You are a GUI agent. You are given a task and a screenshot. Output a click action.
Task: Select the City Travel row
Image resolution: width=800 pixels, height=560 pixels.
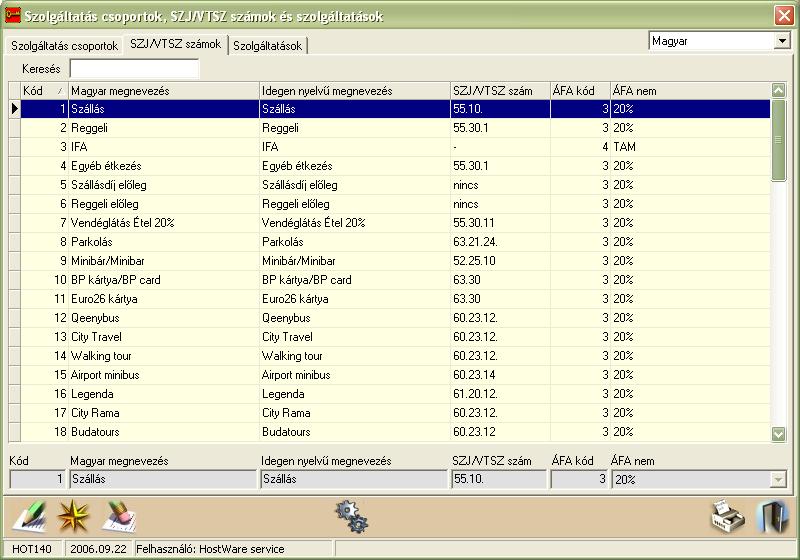pos(395,337)
